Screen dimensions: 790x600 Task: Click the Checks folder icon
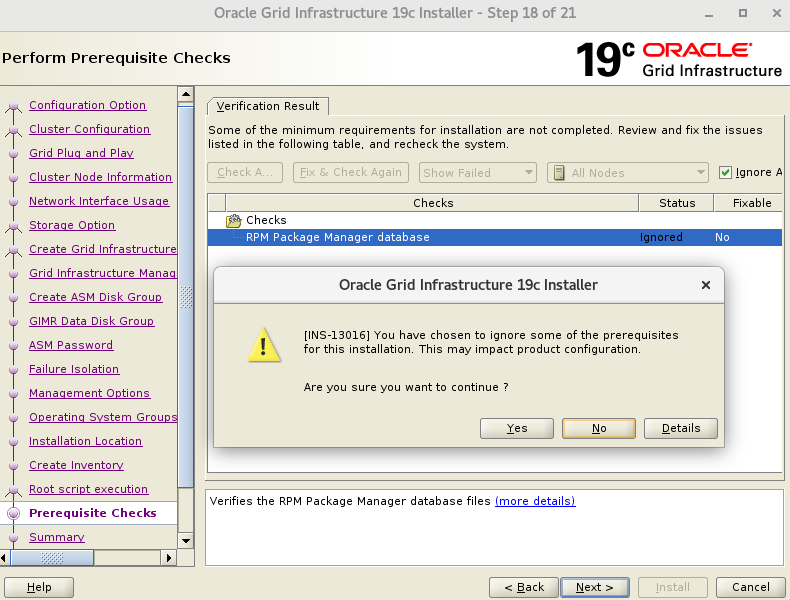(234, 220)
